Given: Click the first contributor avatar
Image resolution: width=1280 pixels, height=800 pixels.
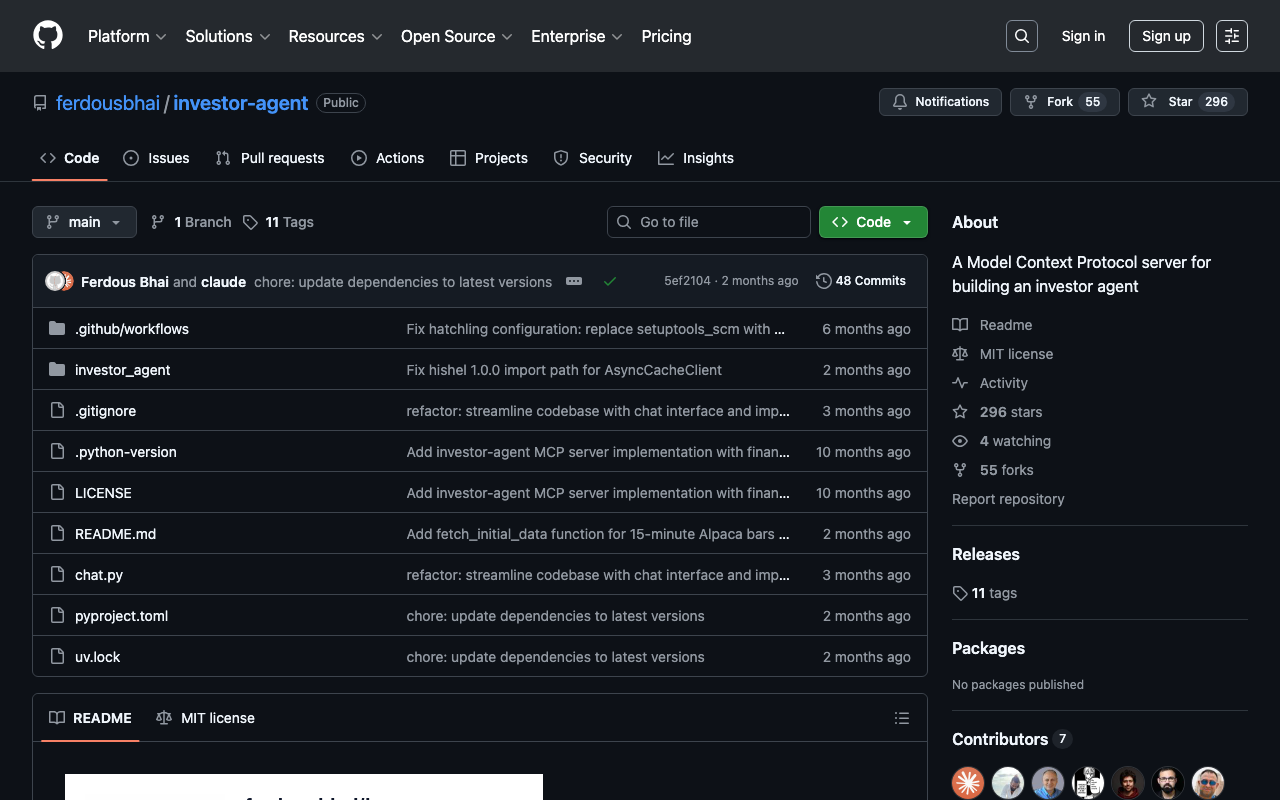Looking at the screenshot, I should click(x=967, y=782).
